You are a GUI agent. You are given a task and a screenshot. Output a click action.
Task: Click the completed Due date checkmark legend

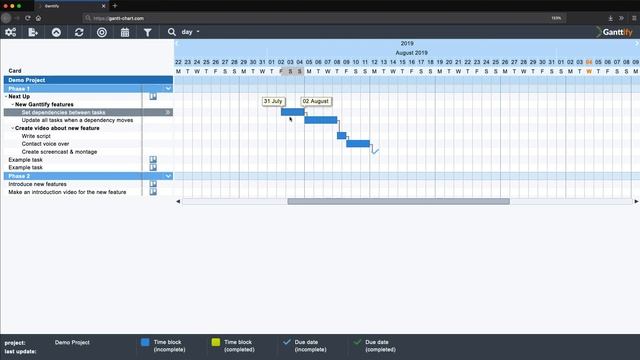click(x=358, y=342)
